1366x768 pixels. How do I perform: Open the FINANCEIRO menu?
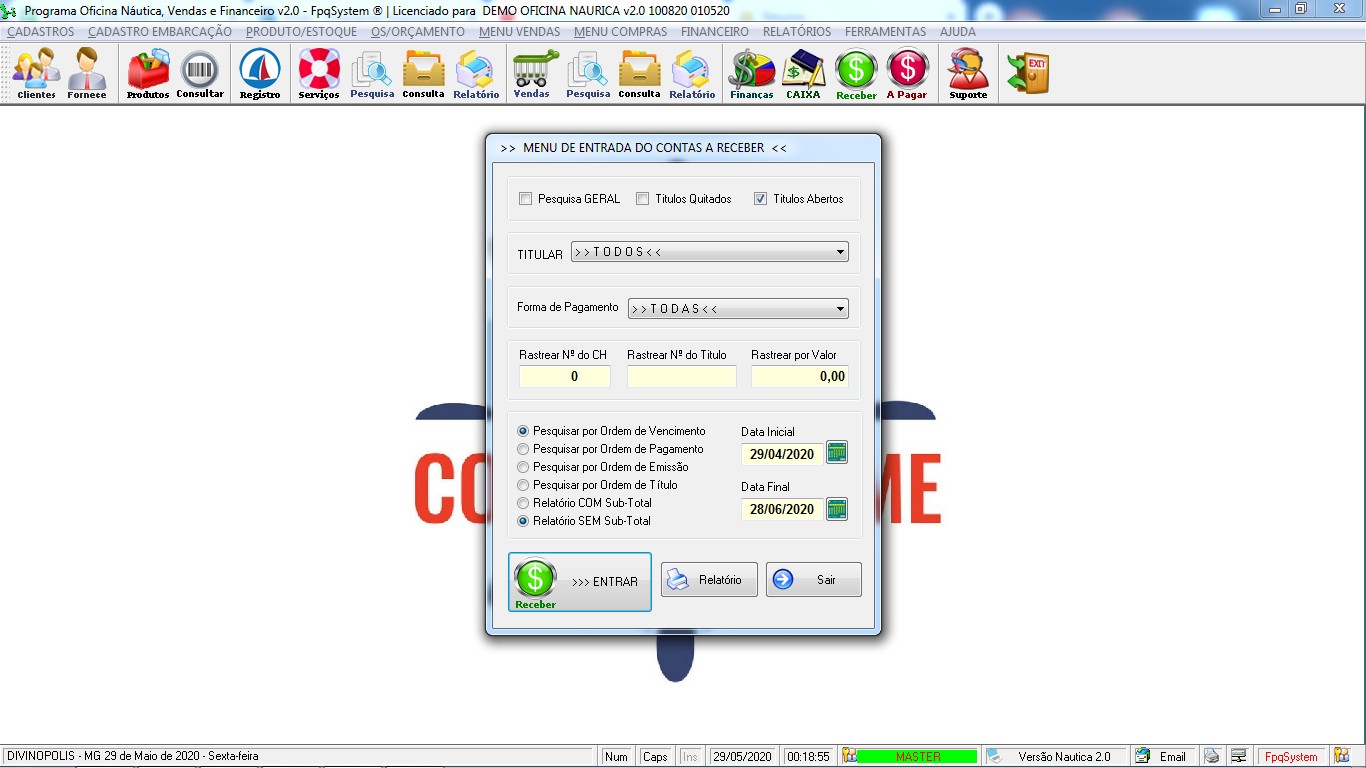(715, 32)
